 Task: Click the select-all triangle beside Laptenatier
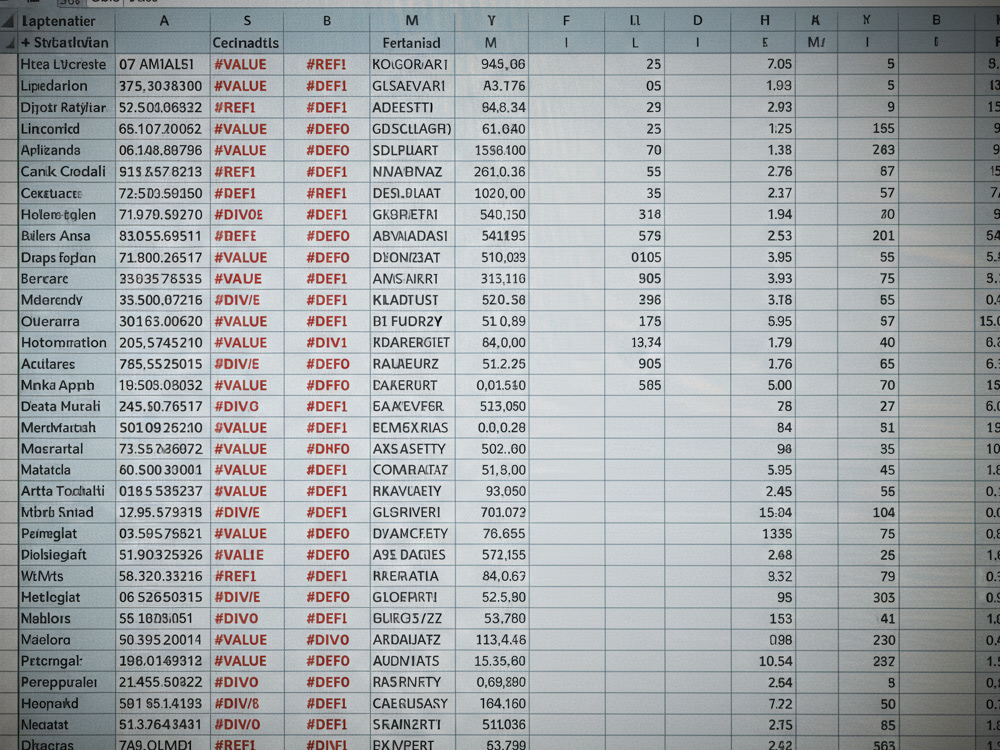click(8, 22)
